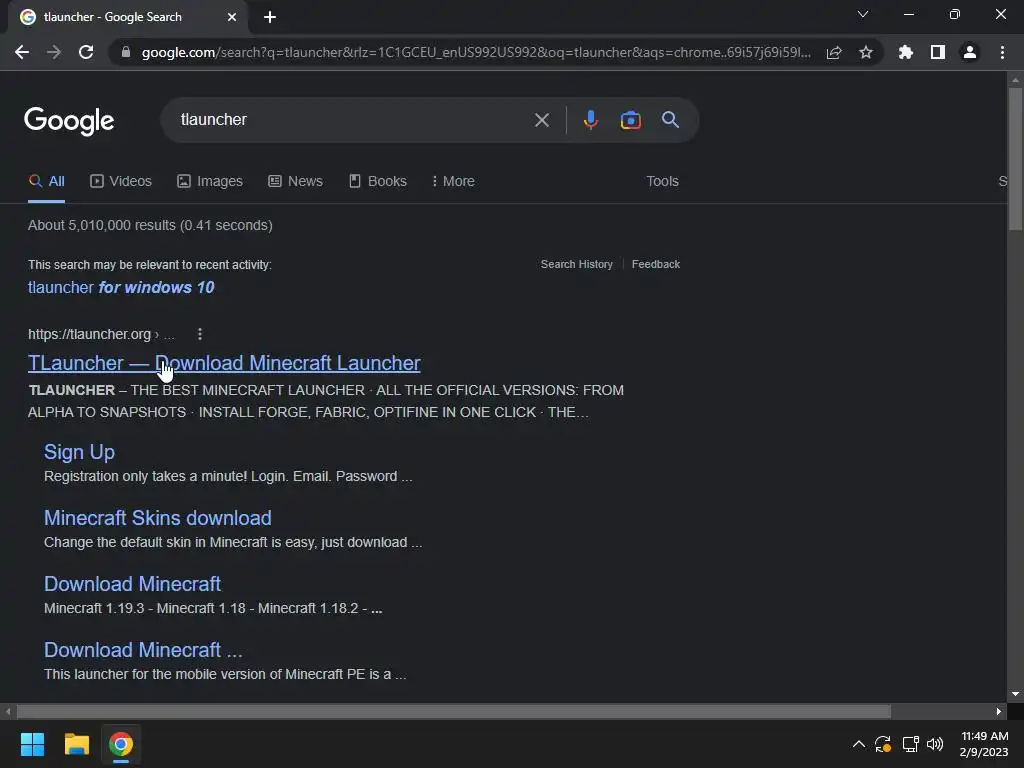The width and height of the screenshot is (1024, 768).
Task: Go back to the previous page
Action: 22,52
